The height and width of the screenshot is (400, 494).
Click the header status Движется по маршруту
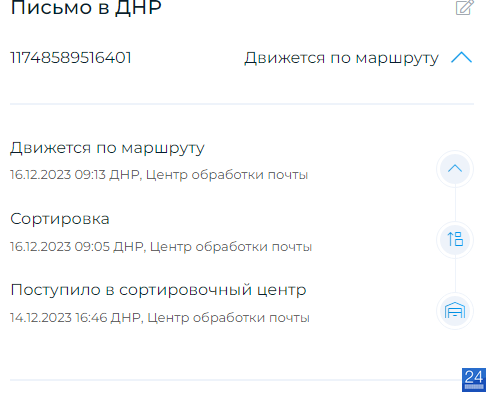point(341,59)
